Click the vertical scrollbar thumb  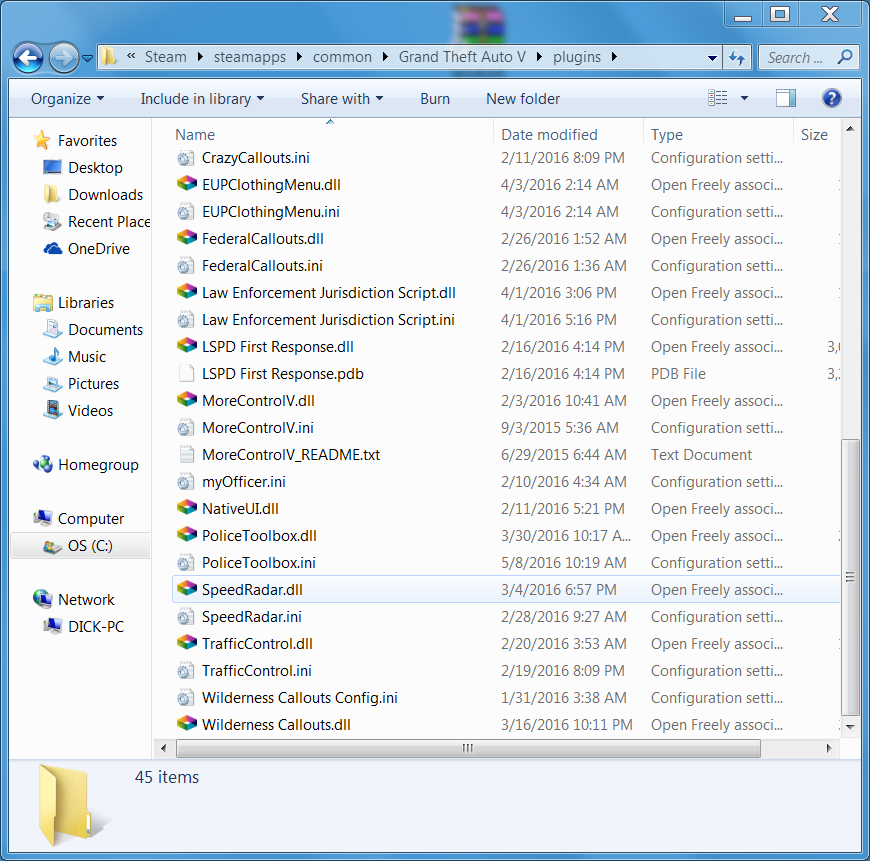click(x=849, y=577)
